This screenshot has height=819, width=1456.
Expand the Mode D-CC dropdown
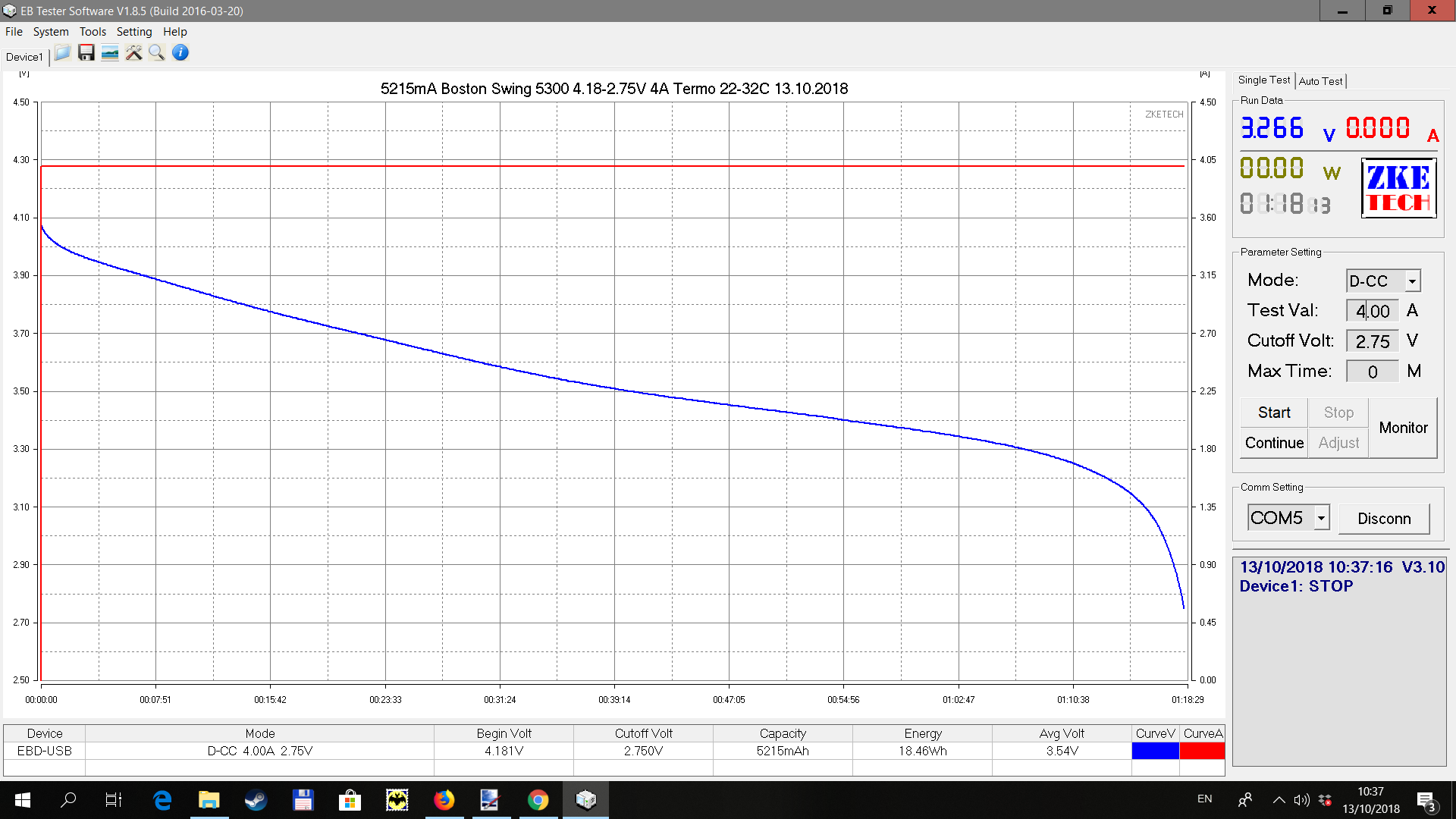[x=1411, y=281]
